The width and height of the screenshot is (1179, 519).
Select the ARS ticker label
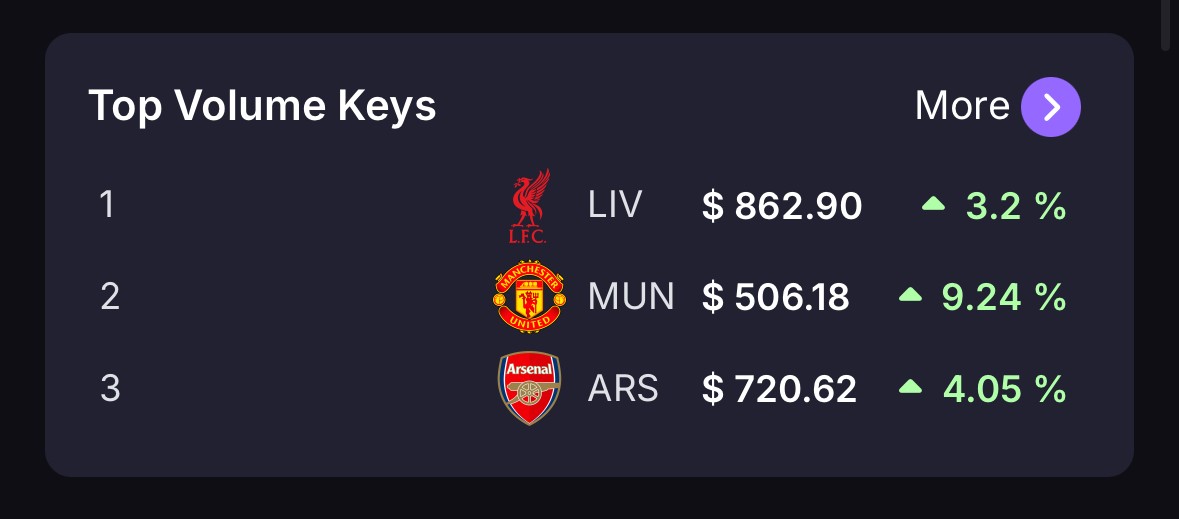(x=623, y=389)
